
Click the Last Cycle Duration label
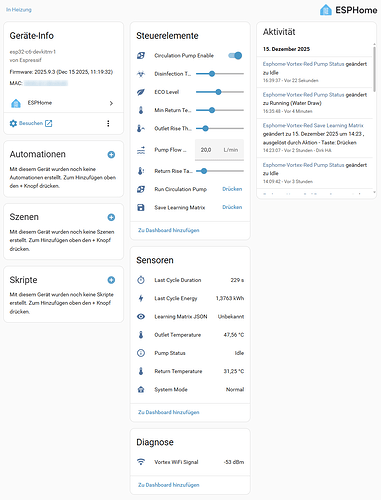coord(178,280)
